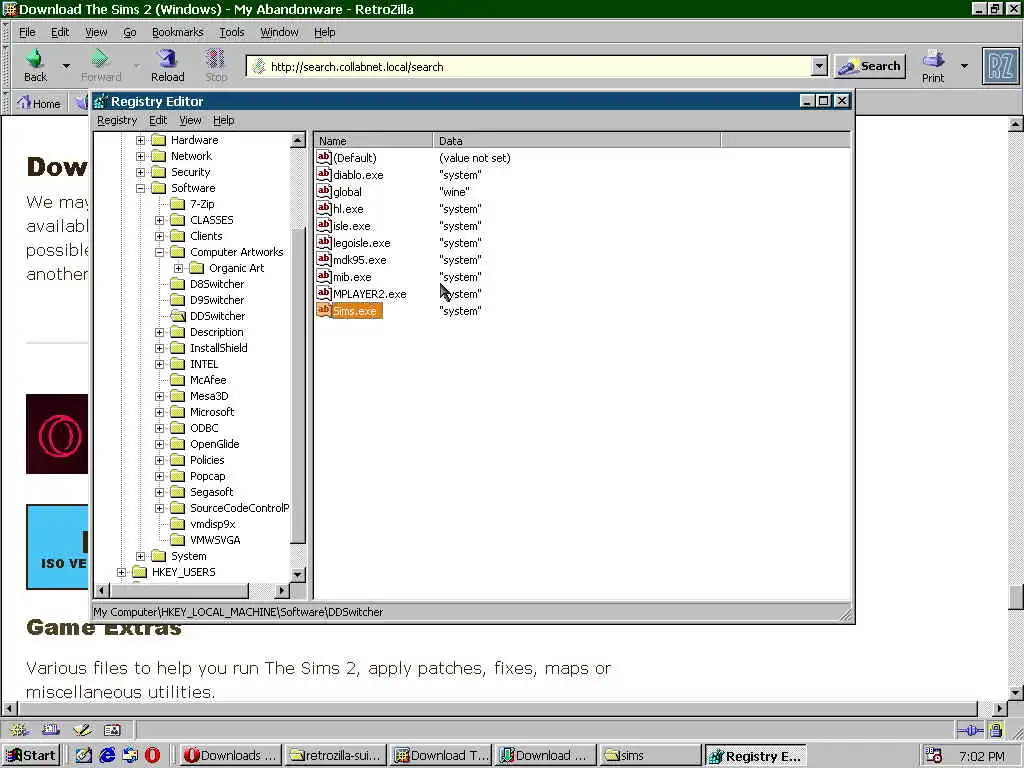Click the Search button
Screen dimensions: 1024x768
point(870,66)
